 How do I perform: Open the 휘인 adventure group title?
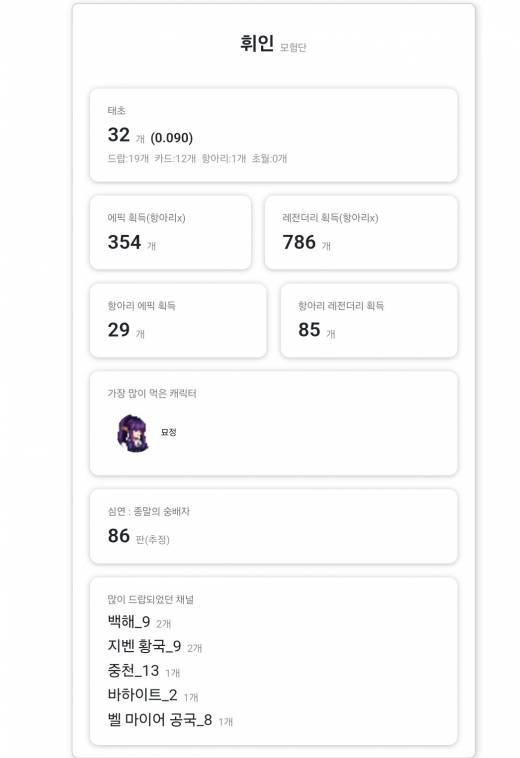coord(257,44)
